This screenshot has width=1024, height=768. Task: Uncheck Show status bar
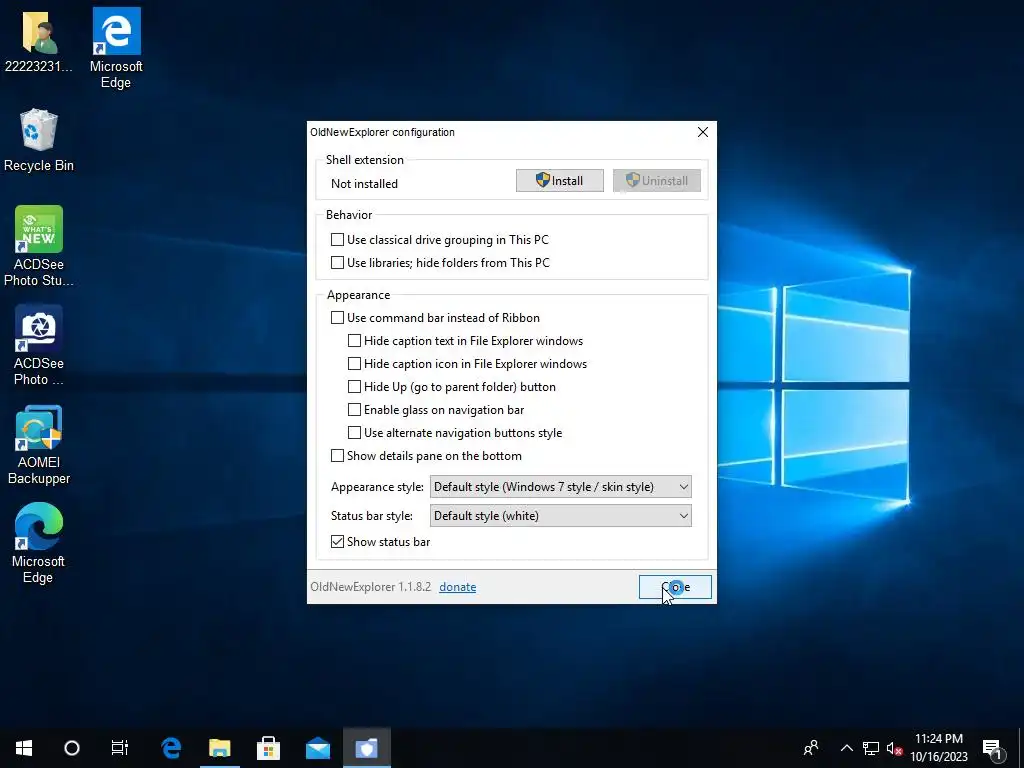338,541
